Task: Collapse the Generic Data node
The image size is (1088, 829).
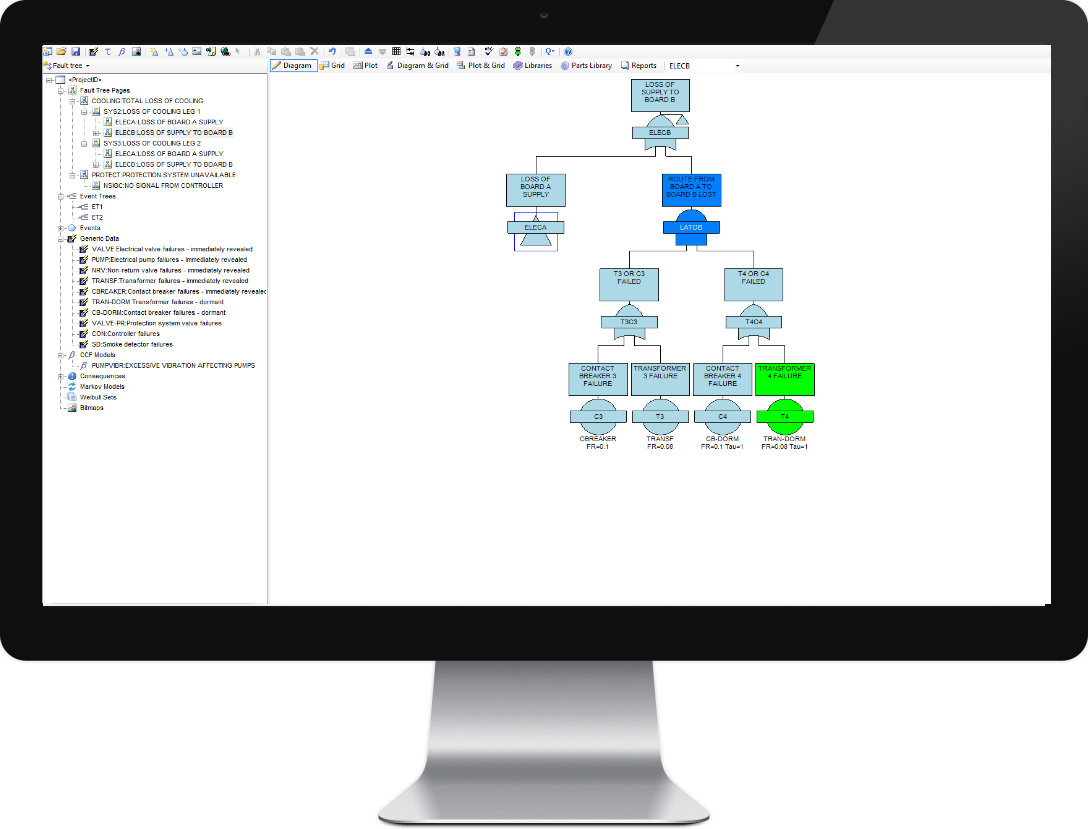Action: tap(61, 238)
